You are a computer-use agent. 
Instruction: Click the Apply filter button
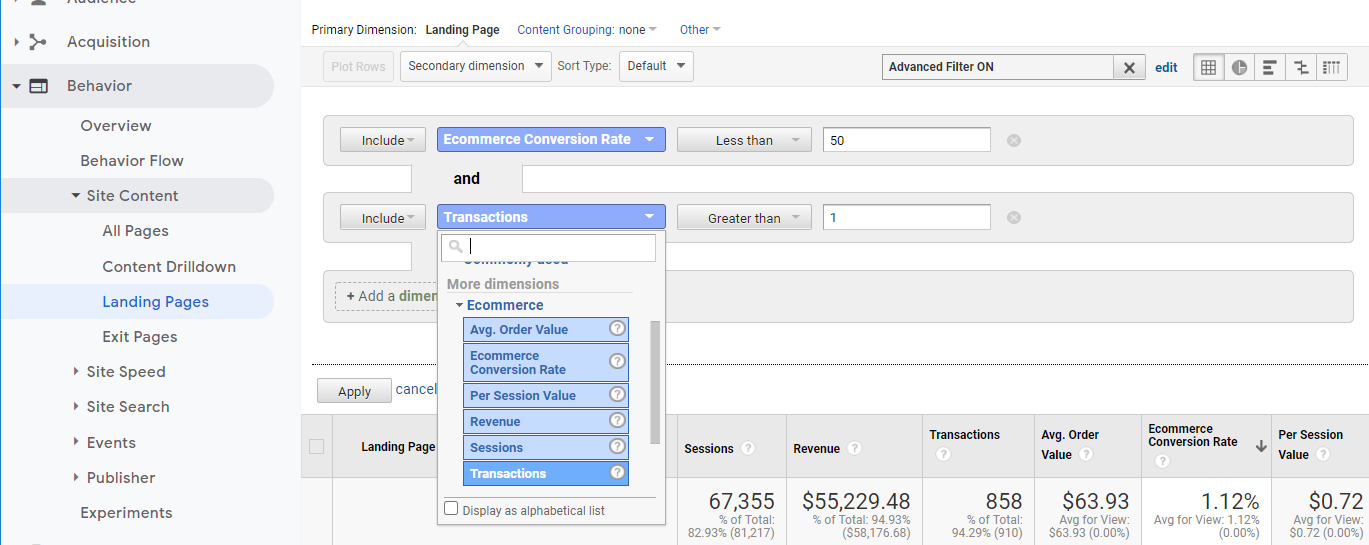pos(354,391)
